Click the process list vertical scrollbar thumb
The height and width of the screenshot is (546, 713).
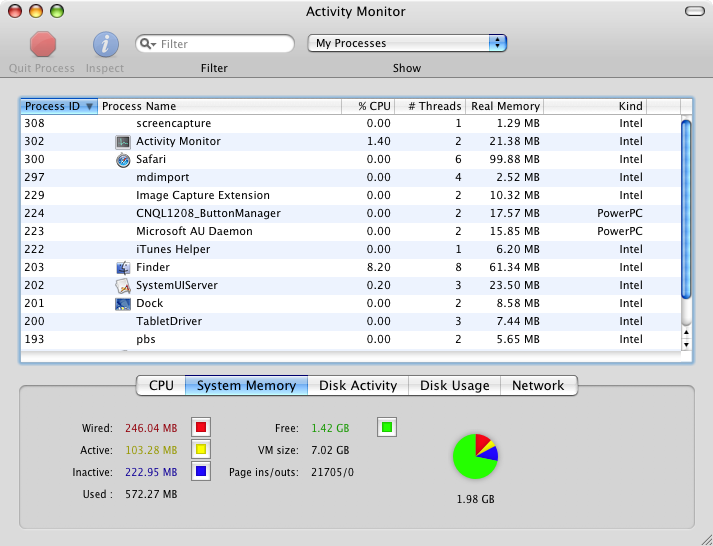[x=686, y=209]
